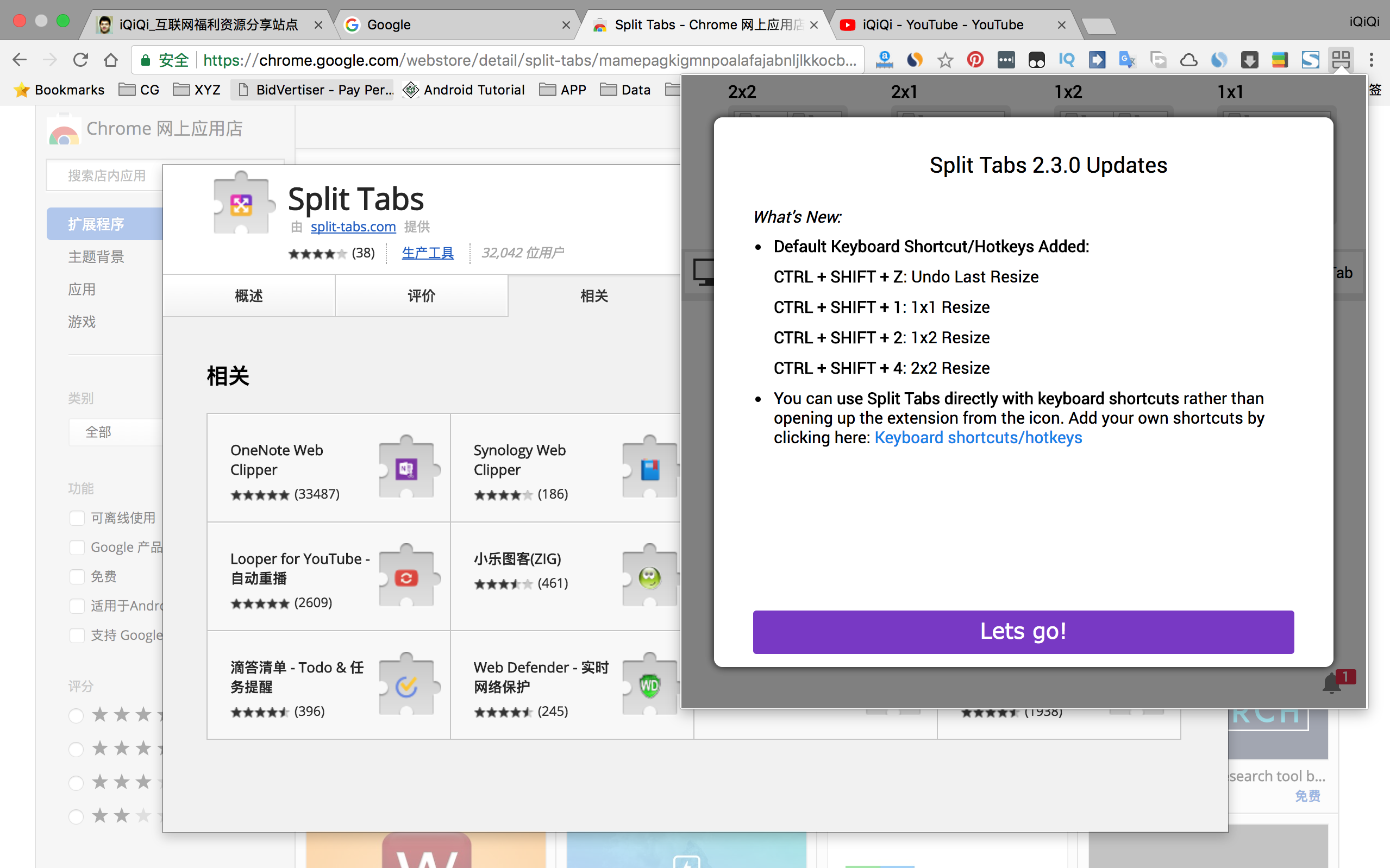Open the blue IQ extension icon

tap(1067, 60)
